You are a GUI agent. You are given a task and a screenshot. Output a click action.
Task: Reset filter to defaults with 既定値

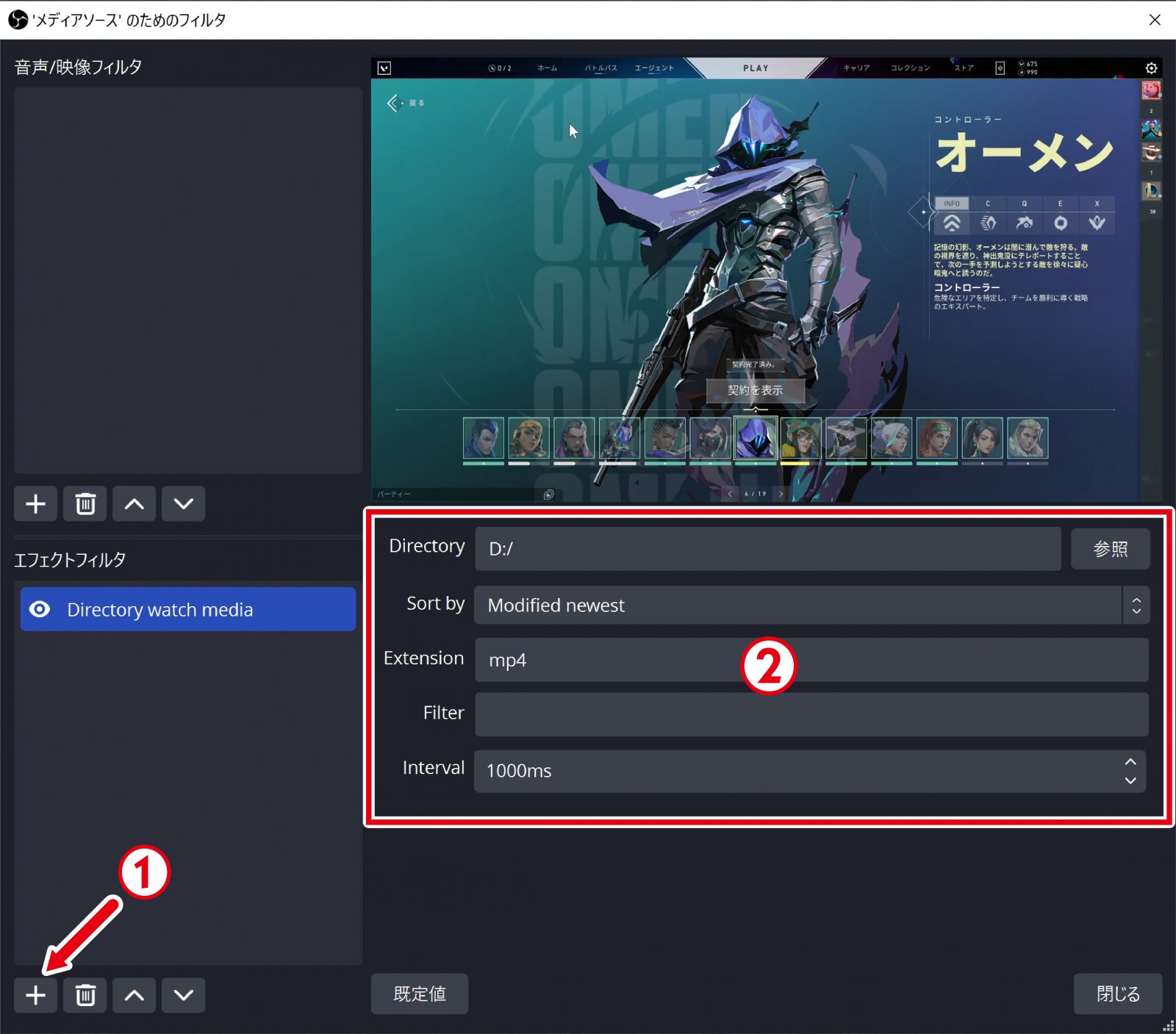click(x=419, y=994)
